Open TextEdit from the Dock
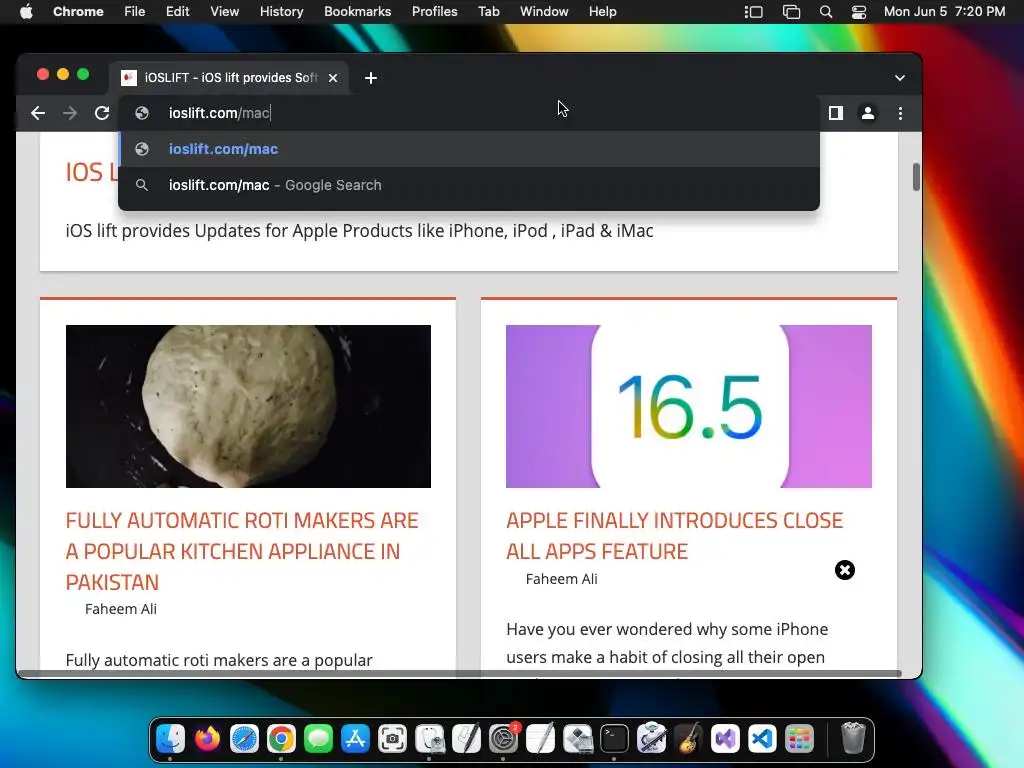This screenshot has height=768, width=1024. tap(540, 739)
